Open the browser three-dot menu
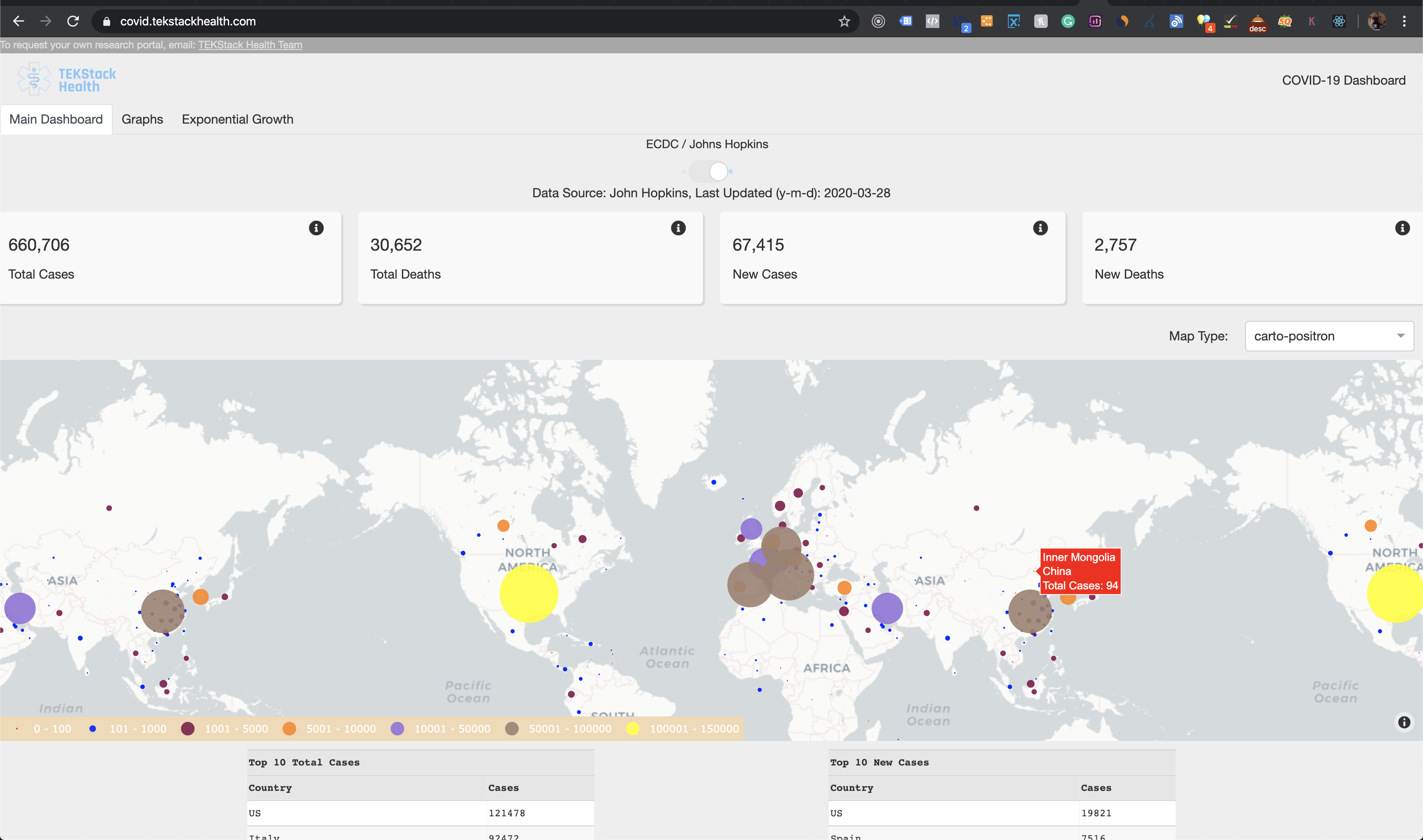Viewport: 1423px width, 840px height. 1406,21
